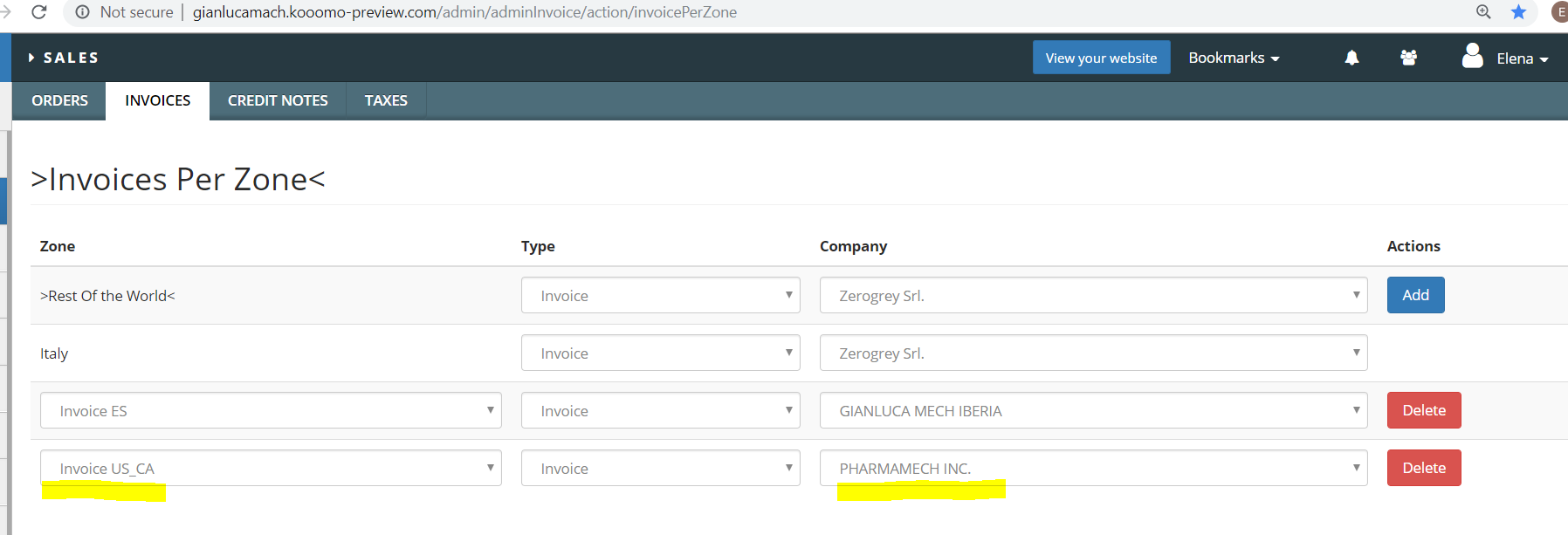Open Company dropdown for Rest Of the World
This screenshot has height=535, width=1568.
[1093, 295]
